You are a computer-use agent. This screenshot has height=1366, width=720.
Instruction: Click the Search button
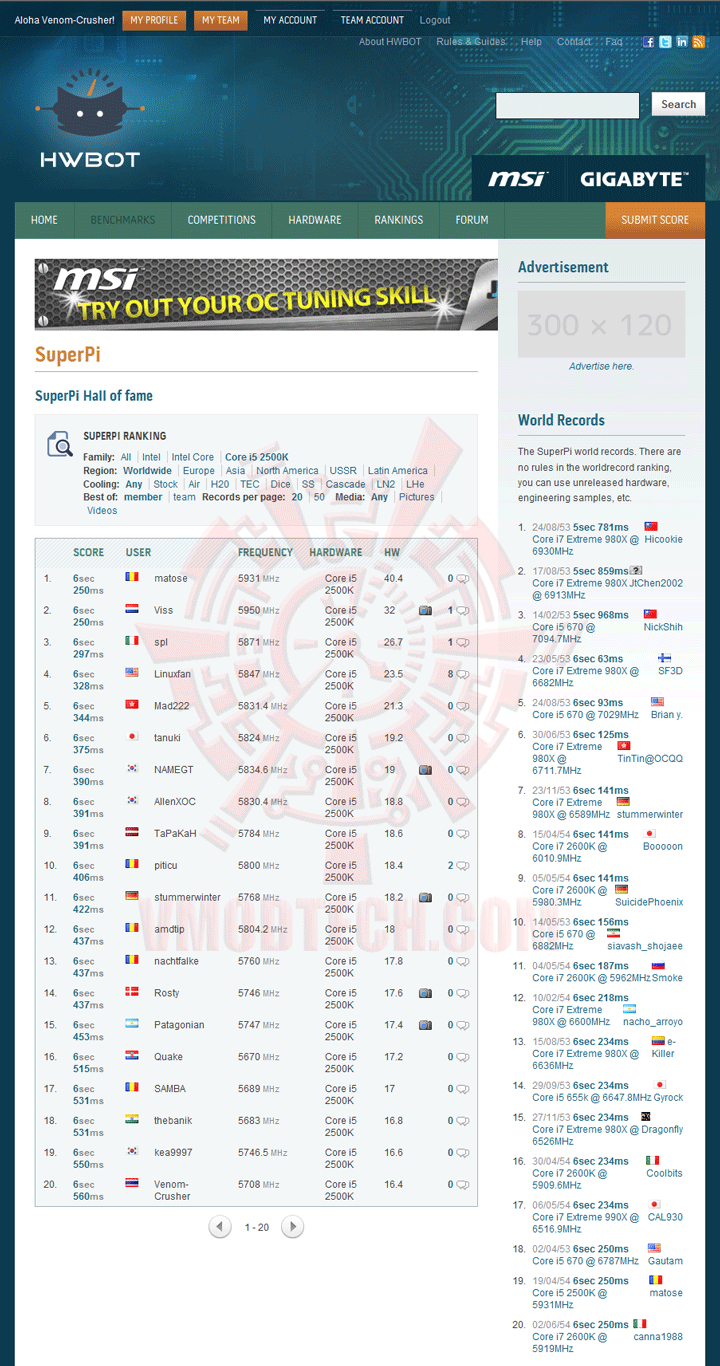[x=679, y=104]
